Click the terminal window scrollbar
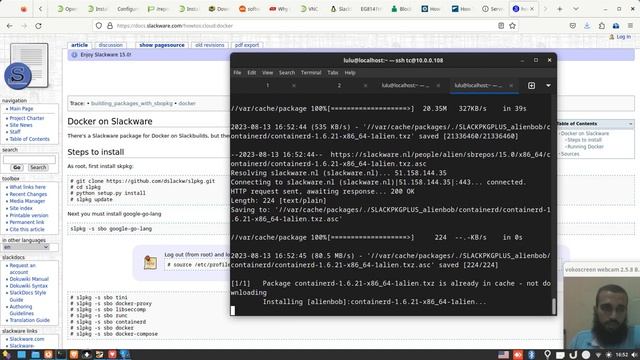The height and width of the screenshot is (360, 640). point(553,306)
